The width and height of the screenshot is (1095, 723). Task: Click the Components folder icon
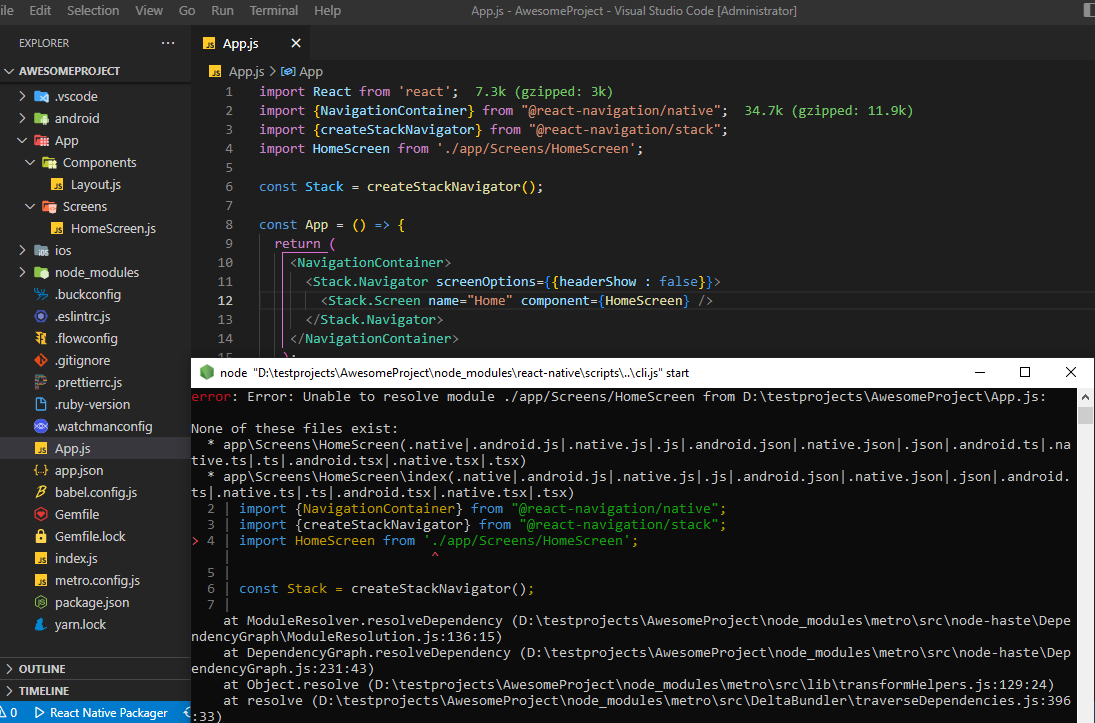(49, 163)
